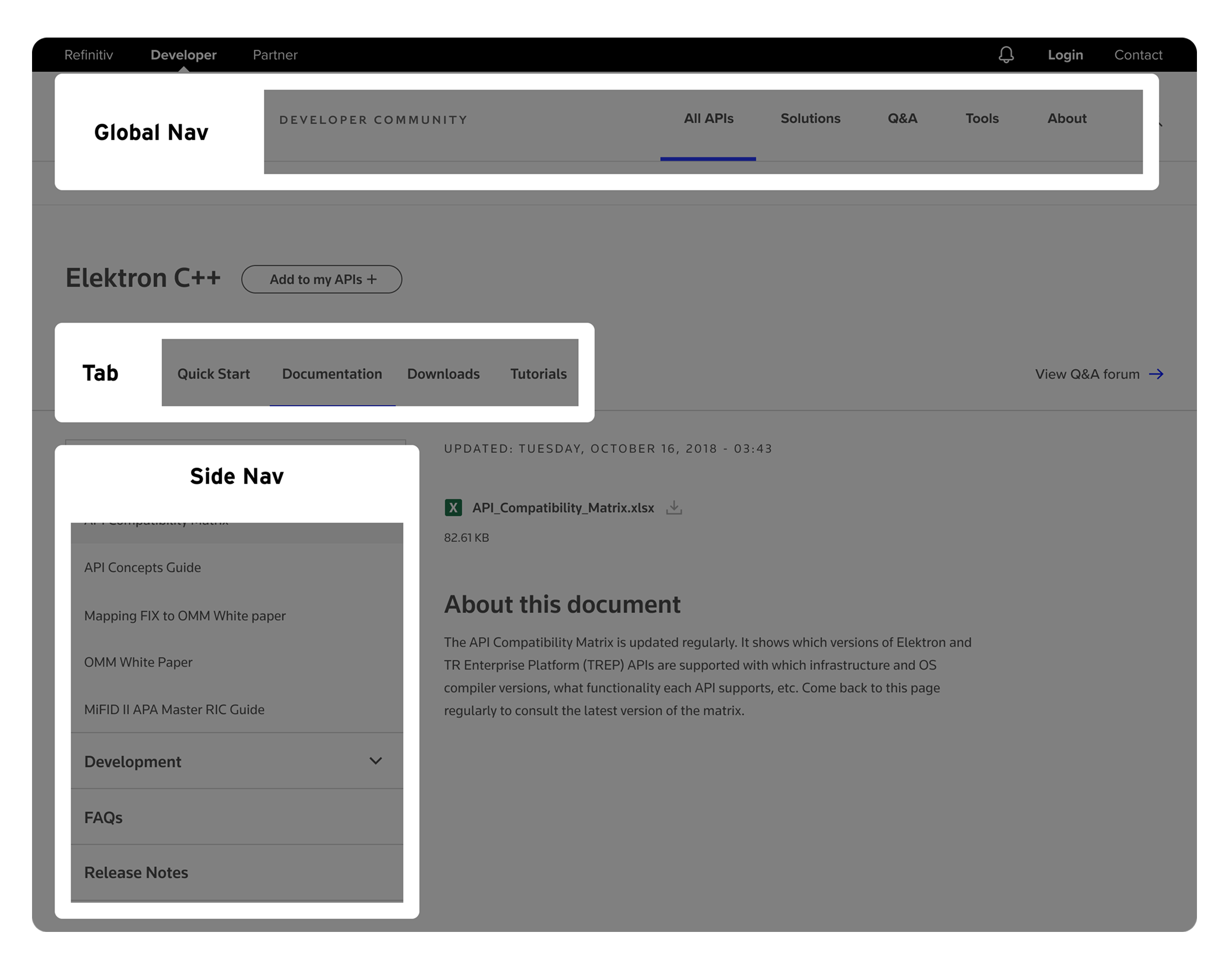Click the Login link
Image resolution: width=1232 pixels, height=972 pixels.
[x=1065, y=55]
